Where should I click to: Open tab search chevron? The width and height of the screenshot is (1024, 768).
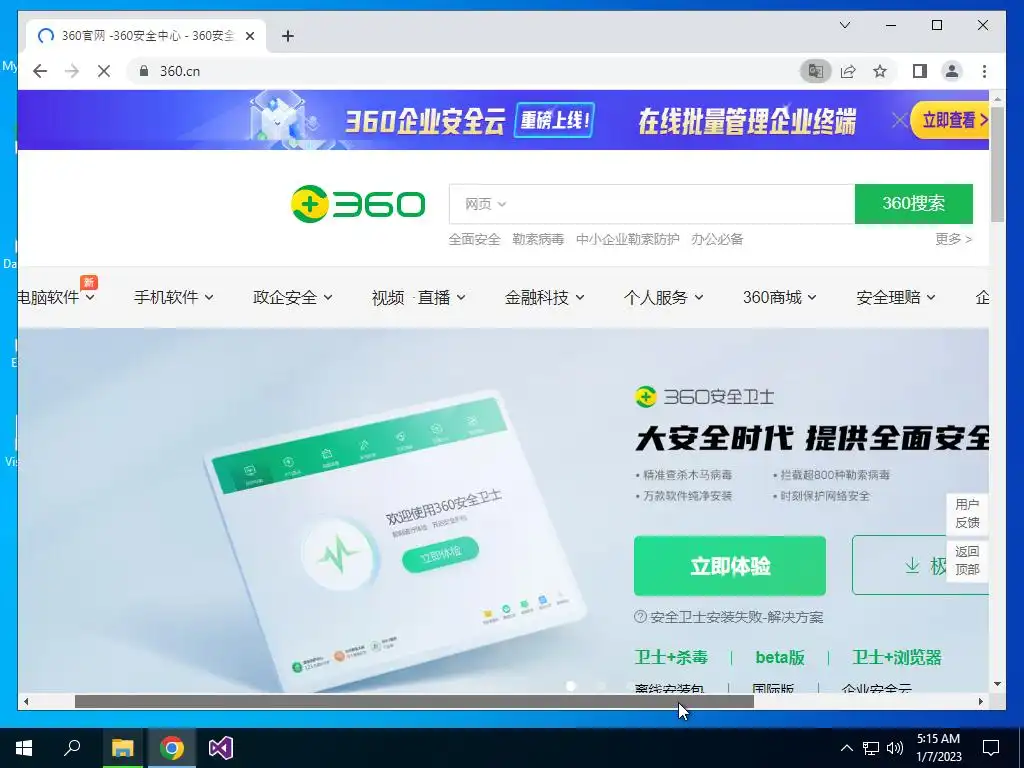tap(845, 25)
